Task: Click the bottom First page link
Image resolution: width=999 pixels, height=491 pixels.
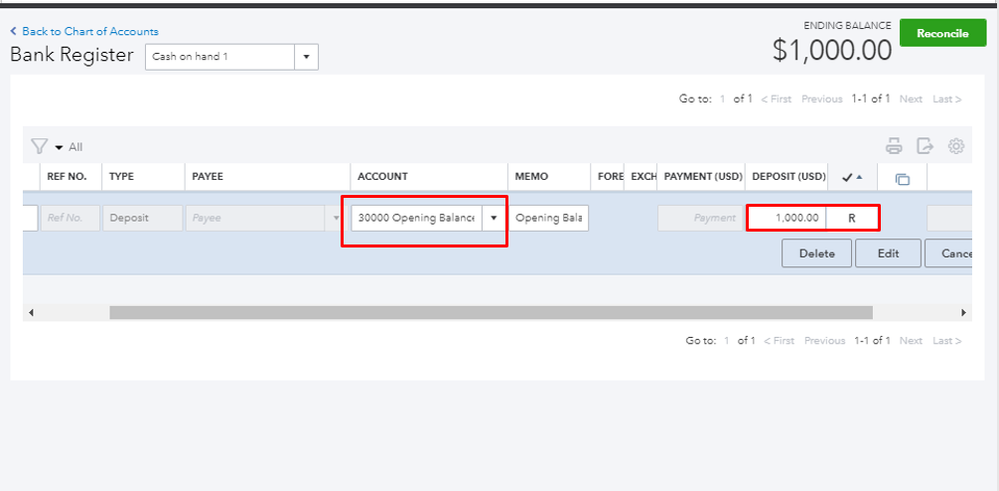Action: click(x=779, y=341)
